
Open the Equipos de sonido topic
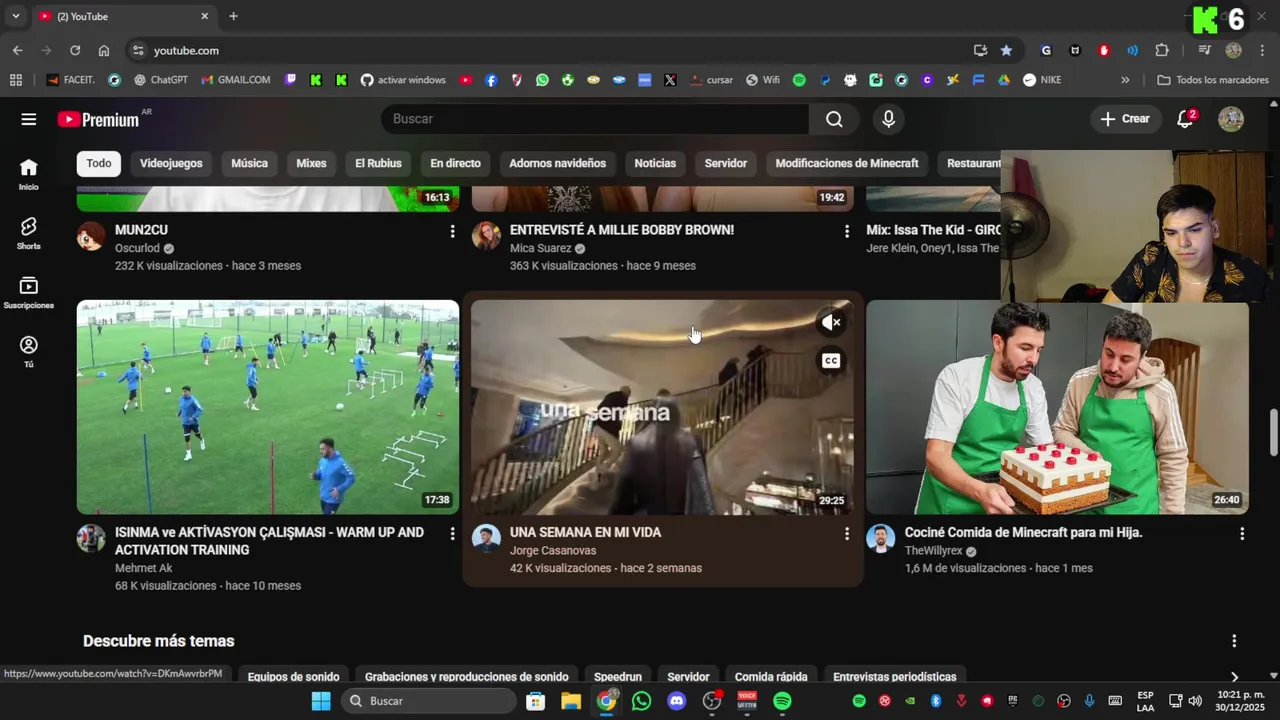[x=293, y=677]
